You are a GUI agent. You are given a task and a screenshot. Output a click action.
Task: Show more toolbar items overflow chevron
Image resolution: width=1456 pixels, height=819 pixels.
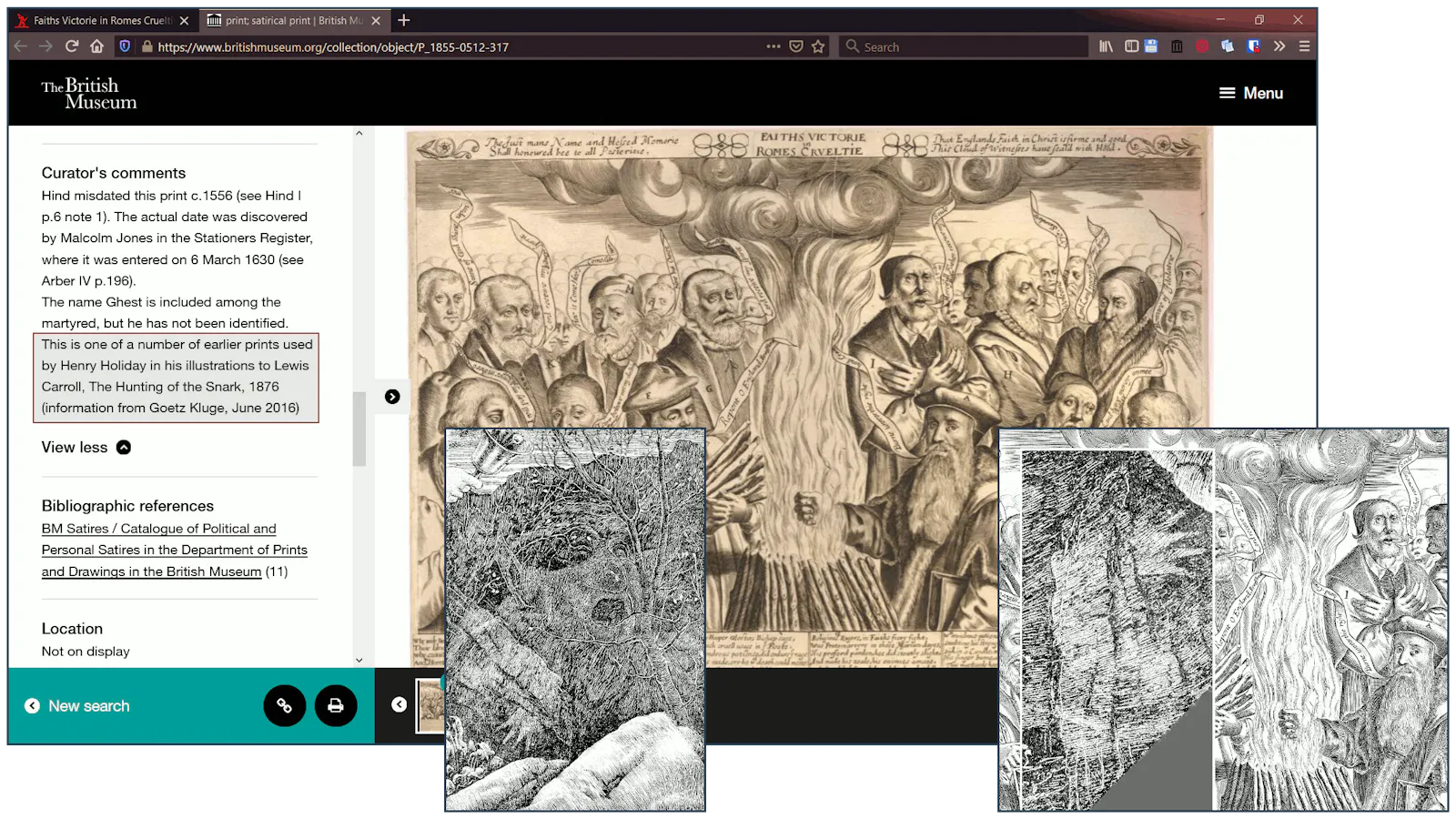click(1279, 46)
